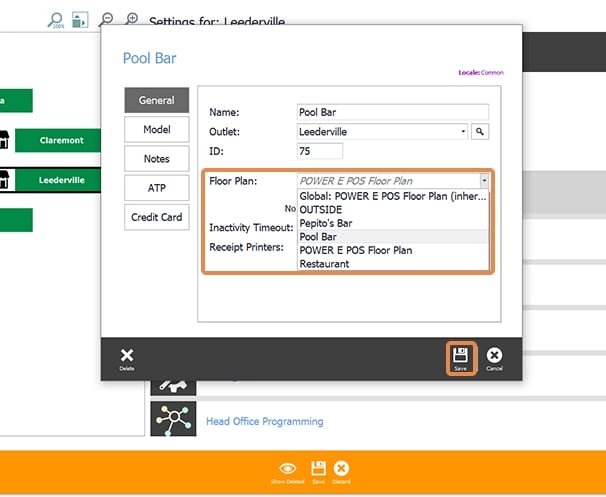This screenshot has height=497, width=606.
Task: Click the Claremont store icon
Action: pyautogui.click(x=4, y=140)
